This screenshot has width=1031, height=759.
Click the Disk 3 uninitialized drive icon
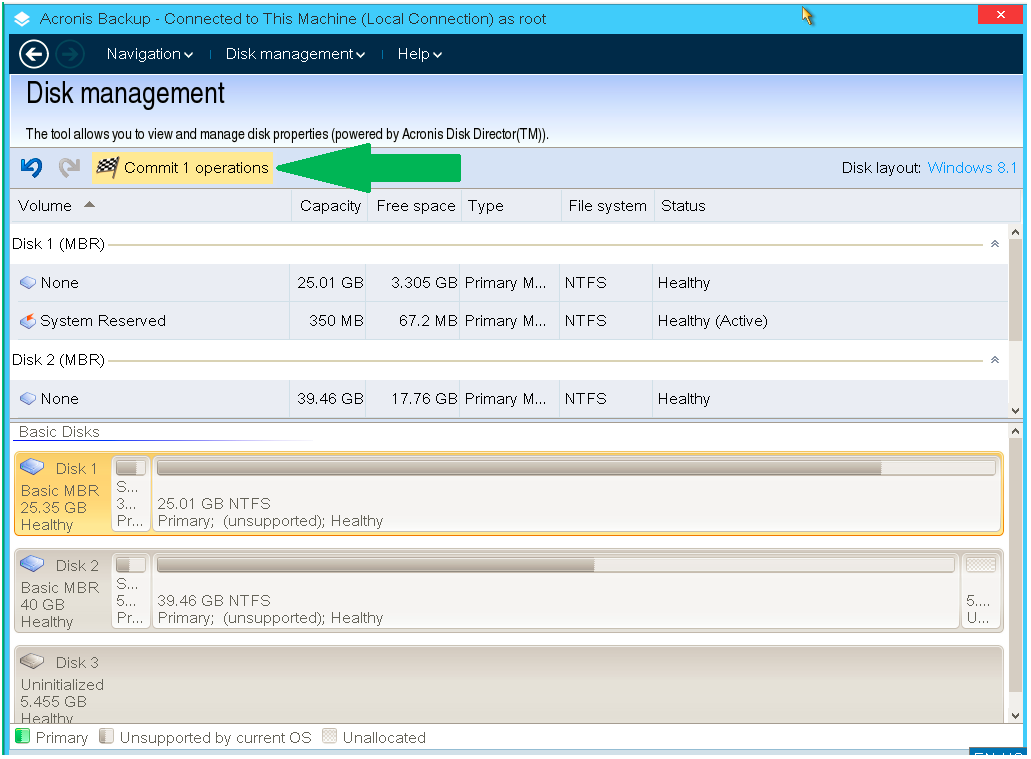click(x=32, y=661)
